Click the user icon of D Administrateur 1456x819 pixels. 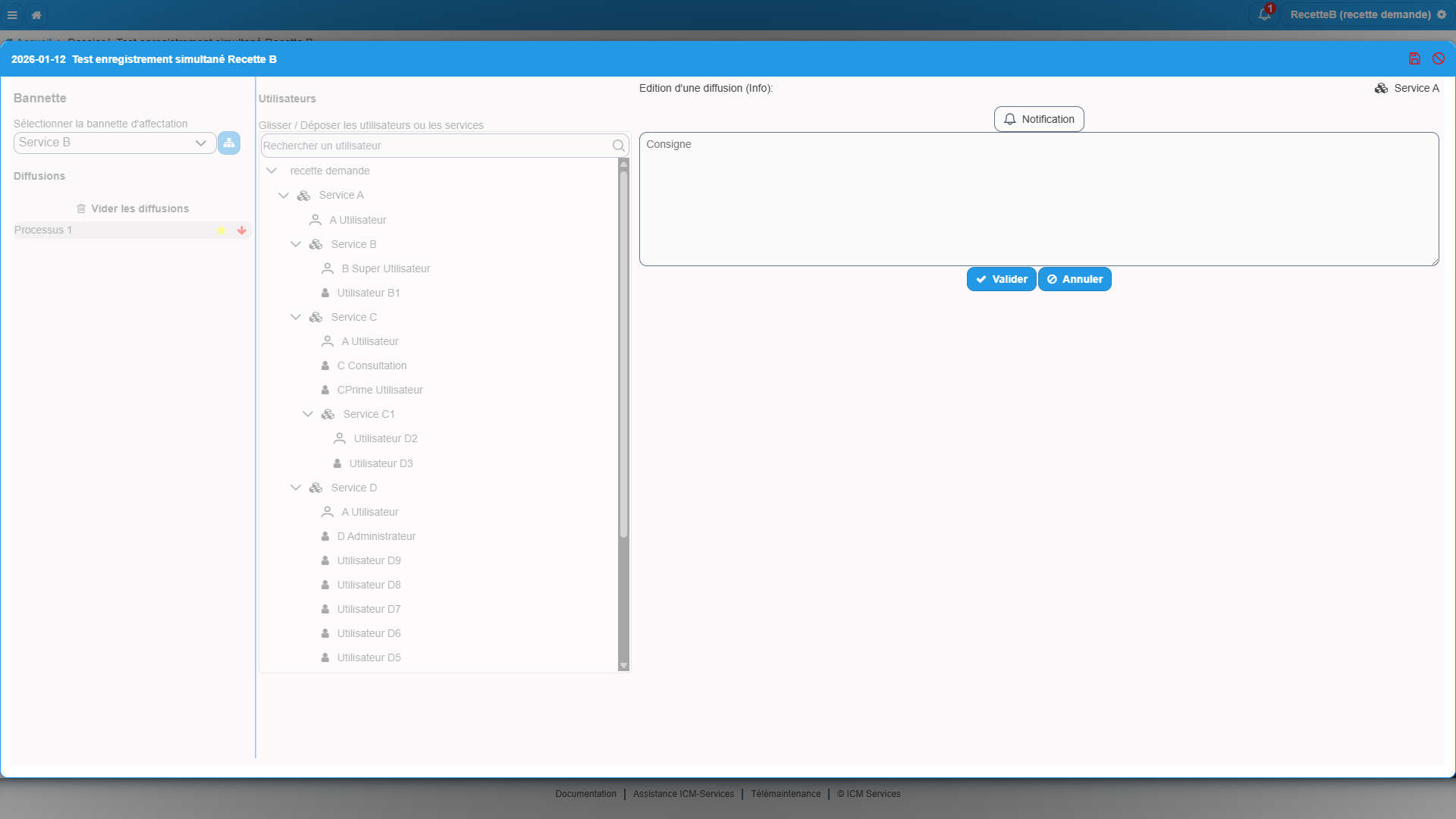point(325,536)
